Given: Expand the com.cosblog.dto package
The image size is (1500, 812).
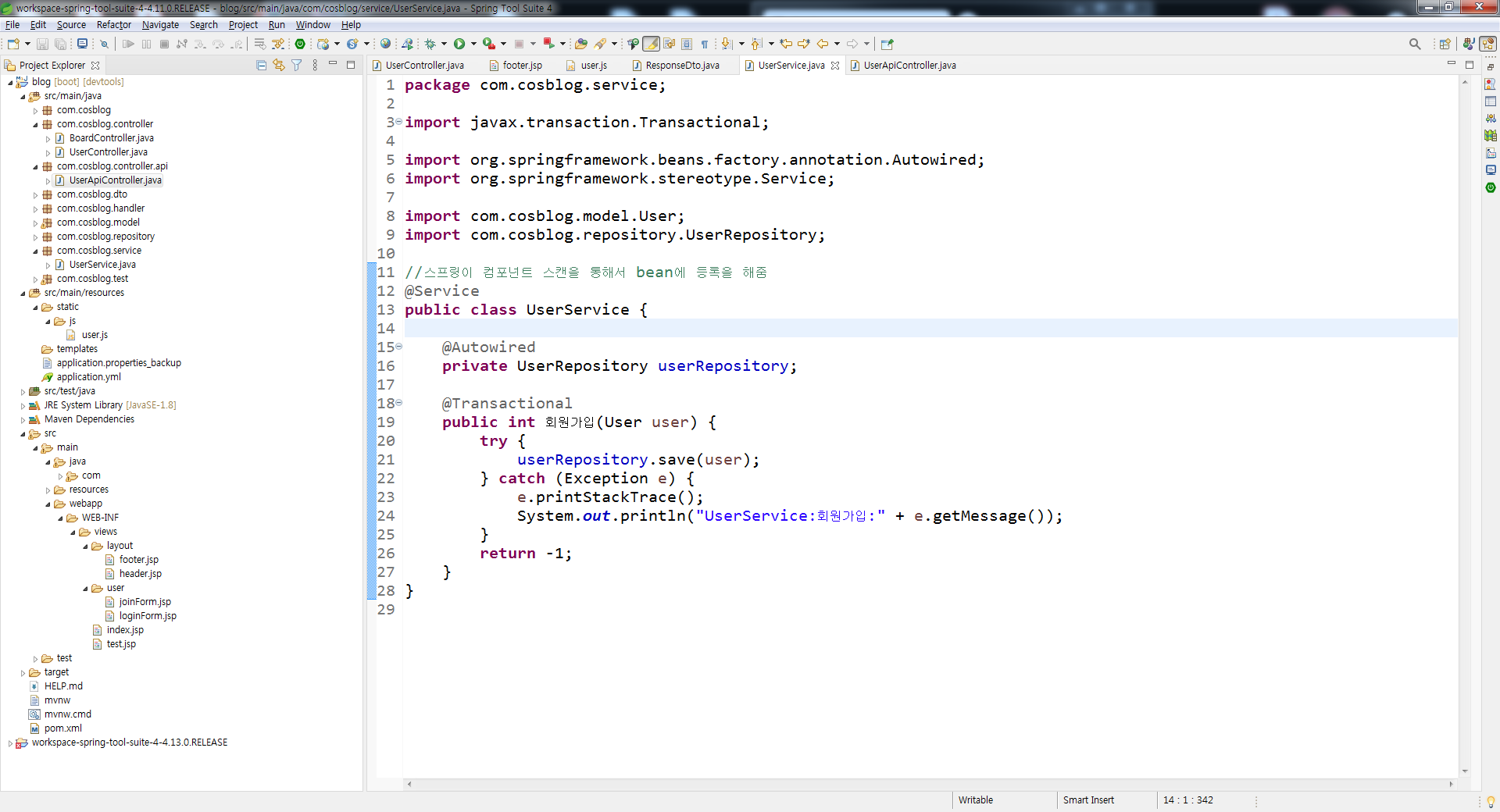Looking at the screenshot, I should (35, 195).
